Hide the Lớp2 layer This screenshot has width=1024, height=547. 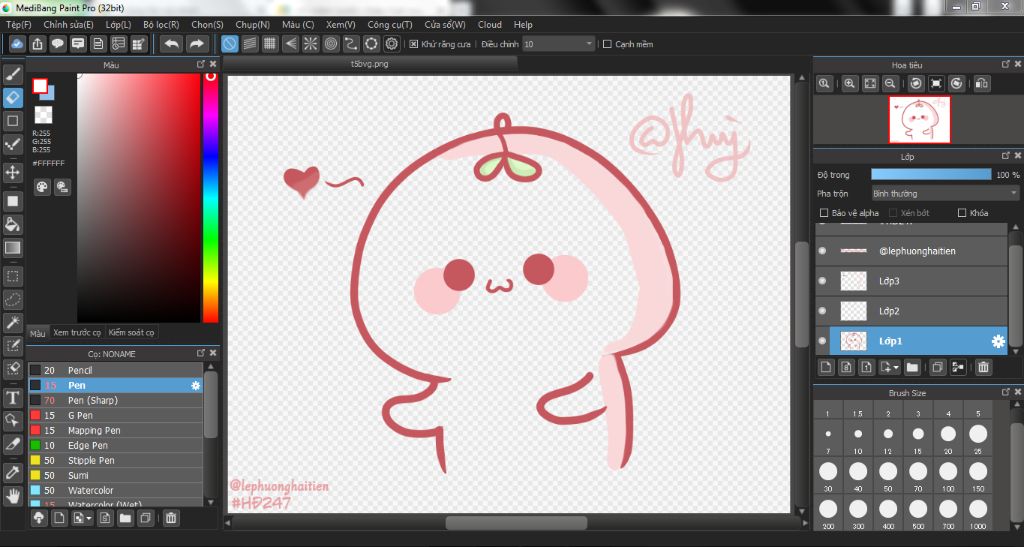coord(822,311)
